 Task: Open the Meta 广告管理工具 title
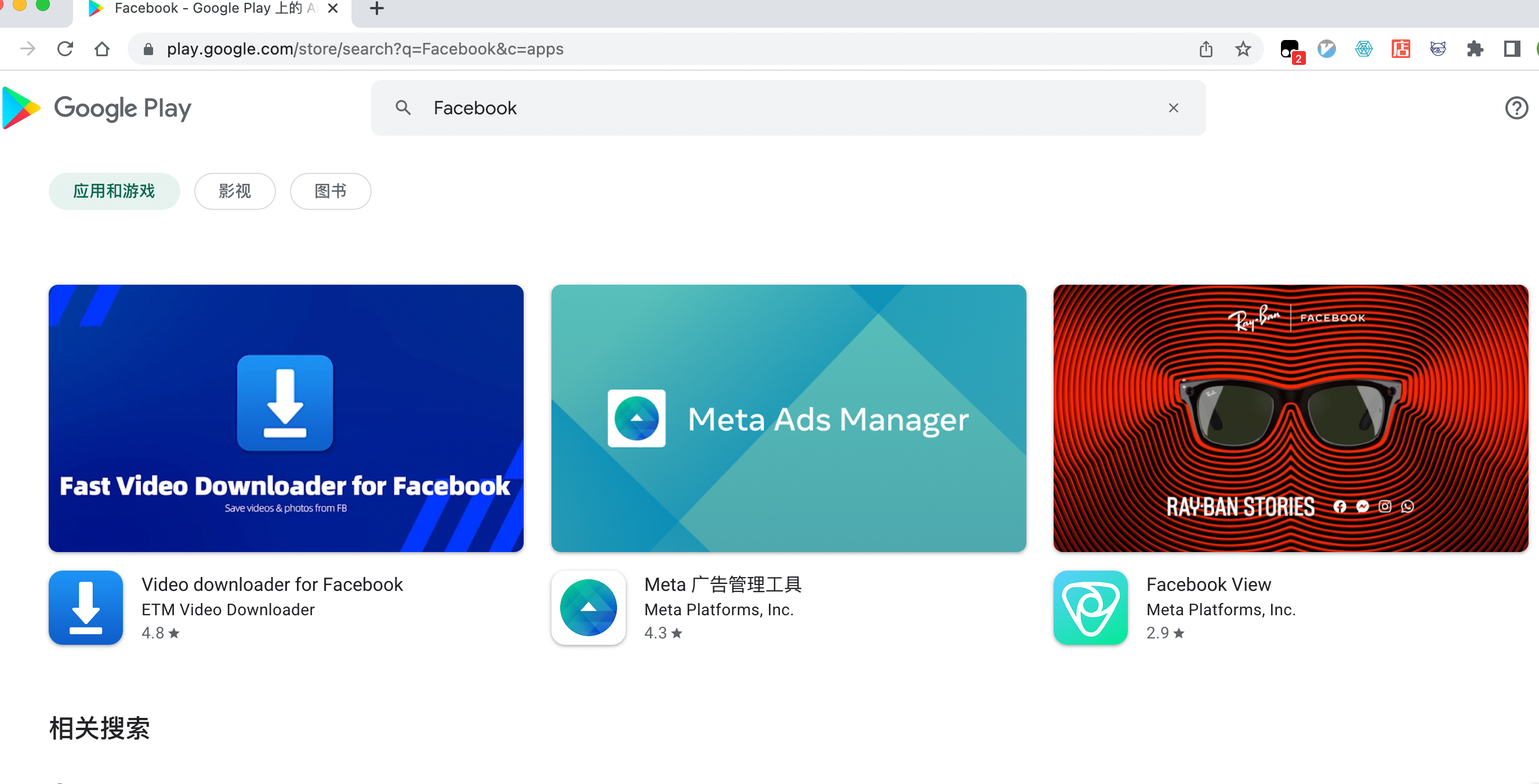[x=723, y=585]
